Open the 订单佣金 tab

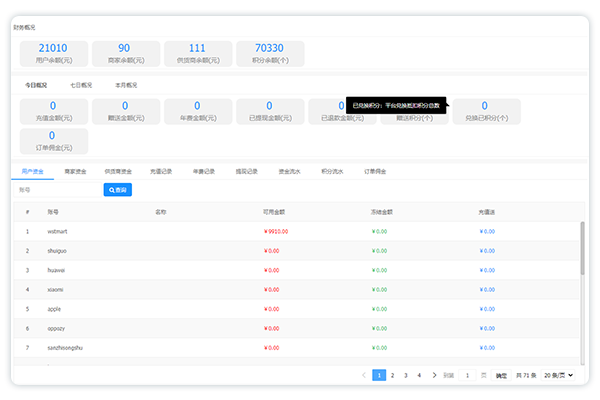375,171
